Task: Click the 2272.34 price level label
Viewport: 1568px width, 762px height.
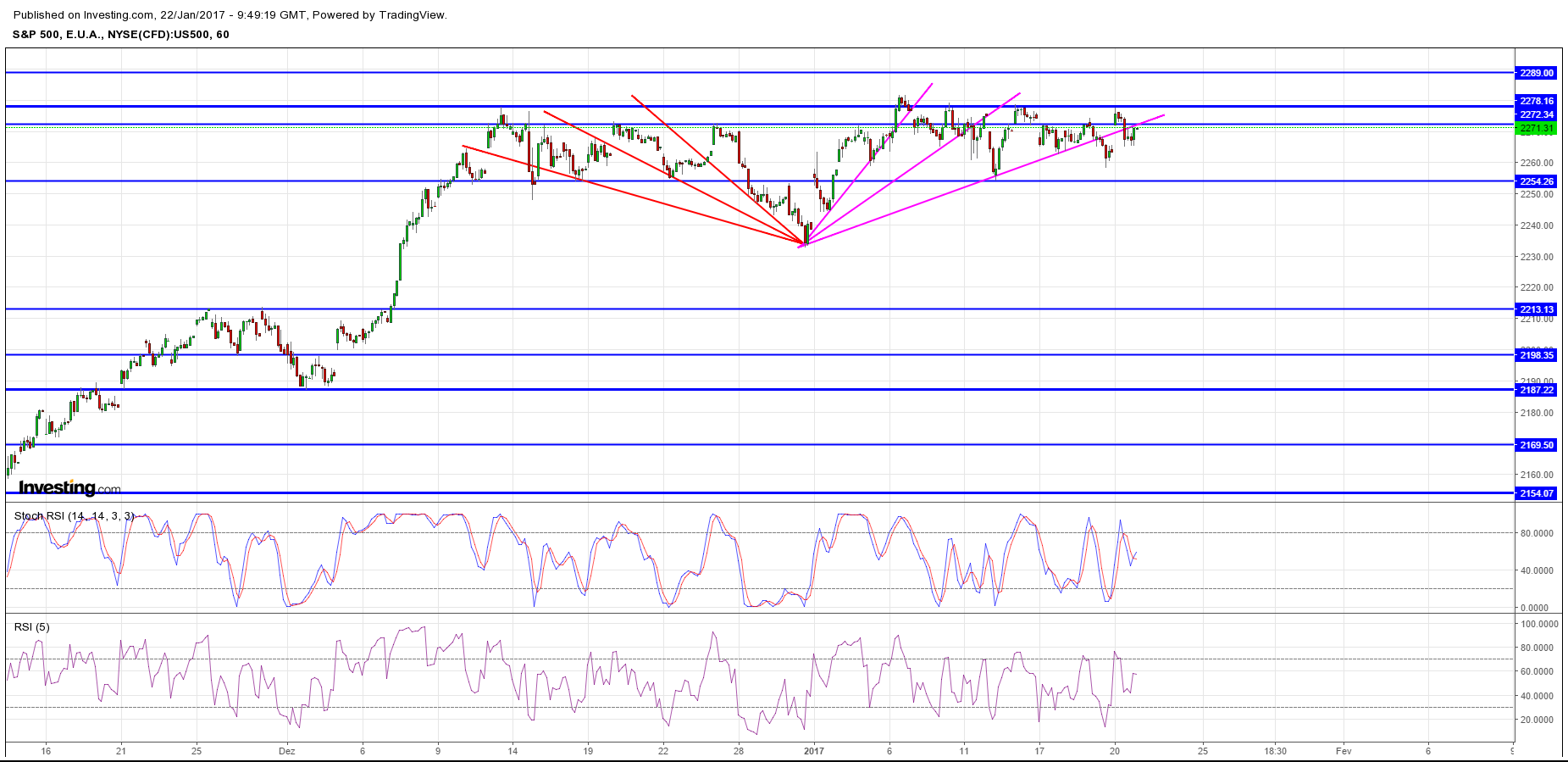Action: pos(1536,114)
